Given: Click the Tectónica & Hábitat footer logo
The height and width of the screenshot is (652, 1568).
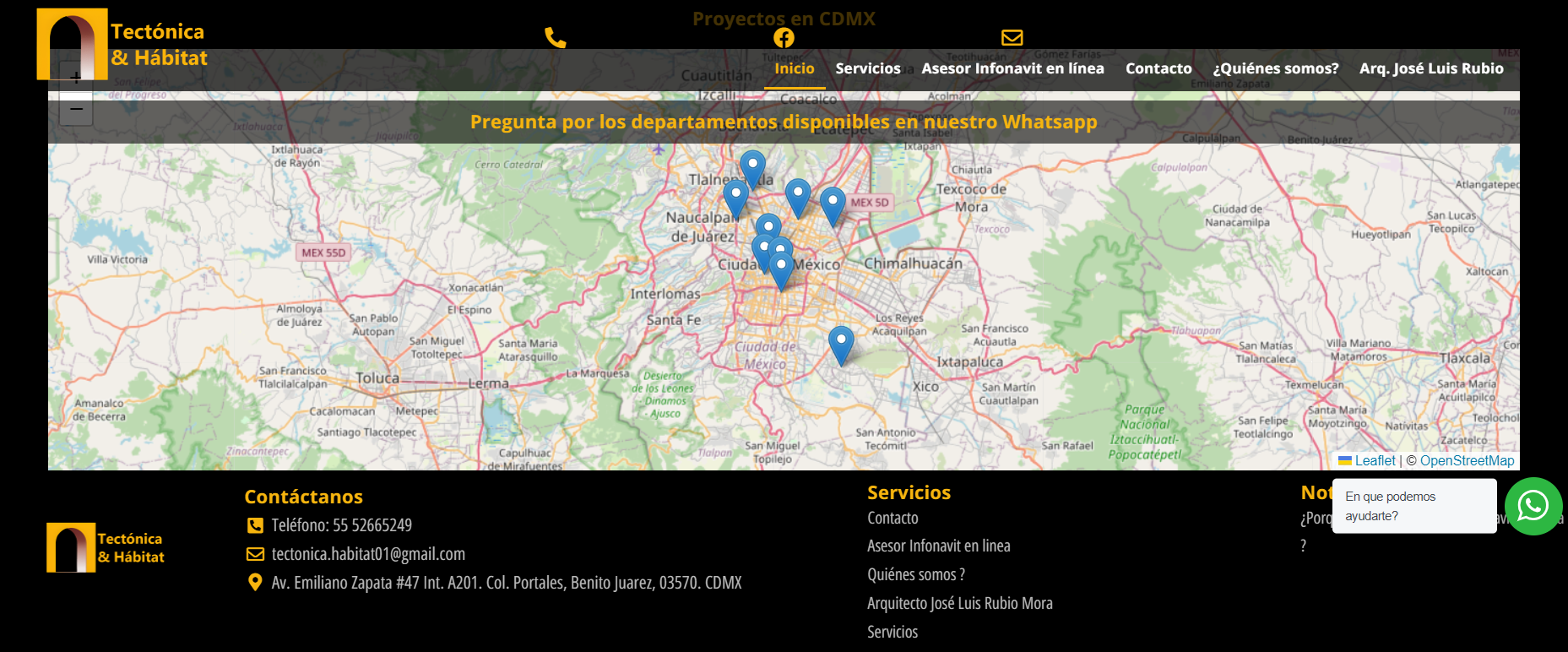Looking at the screenshot, I should 106,547.
